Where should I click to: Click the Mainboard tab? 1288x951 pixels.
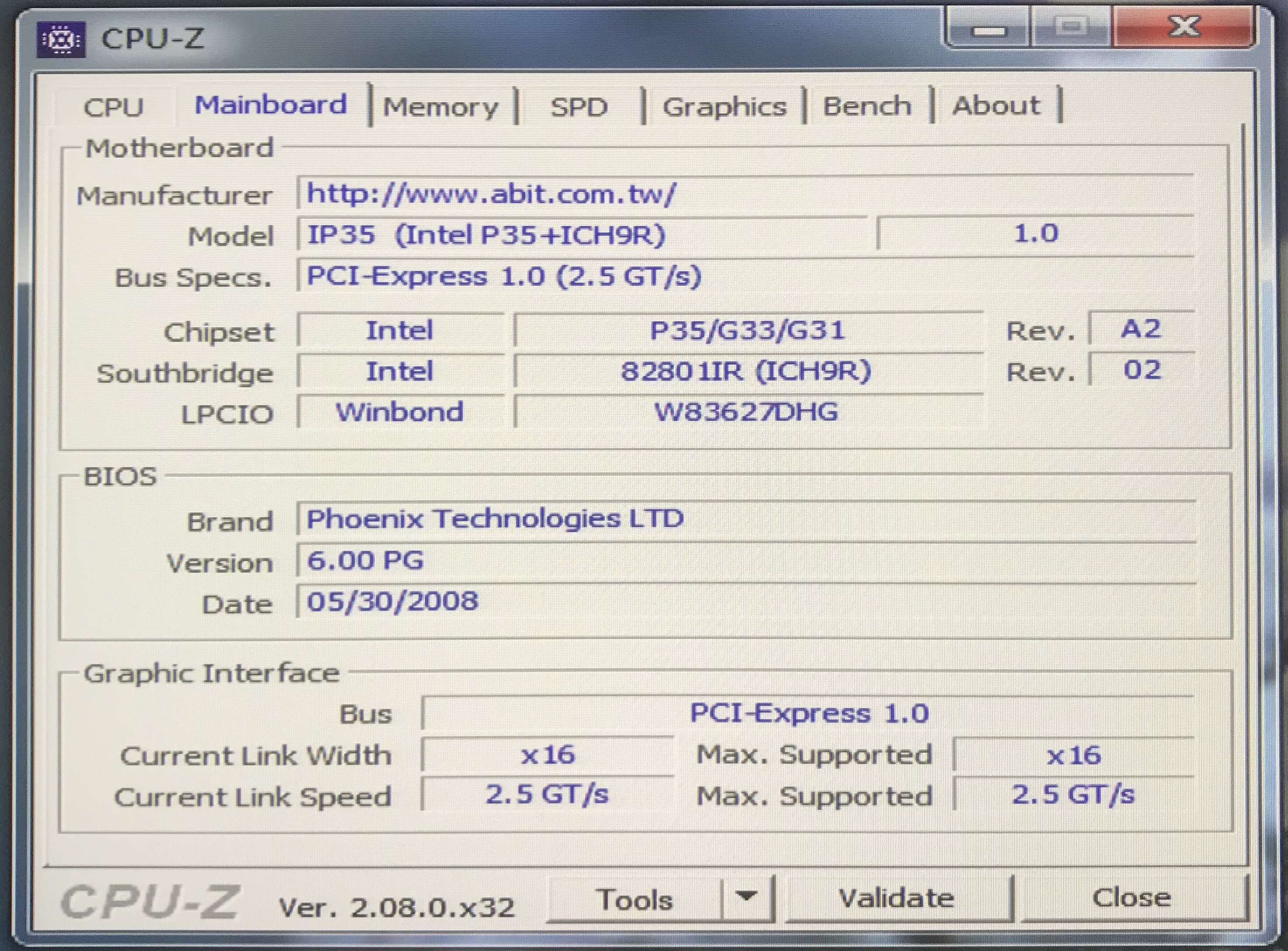coord(271,105)
